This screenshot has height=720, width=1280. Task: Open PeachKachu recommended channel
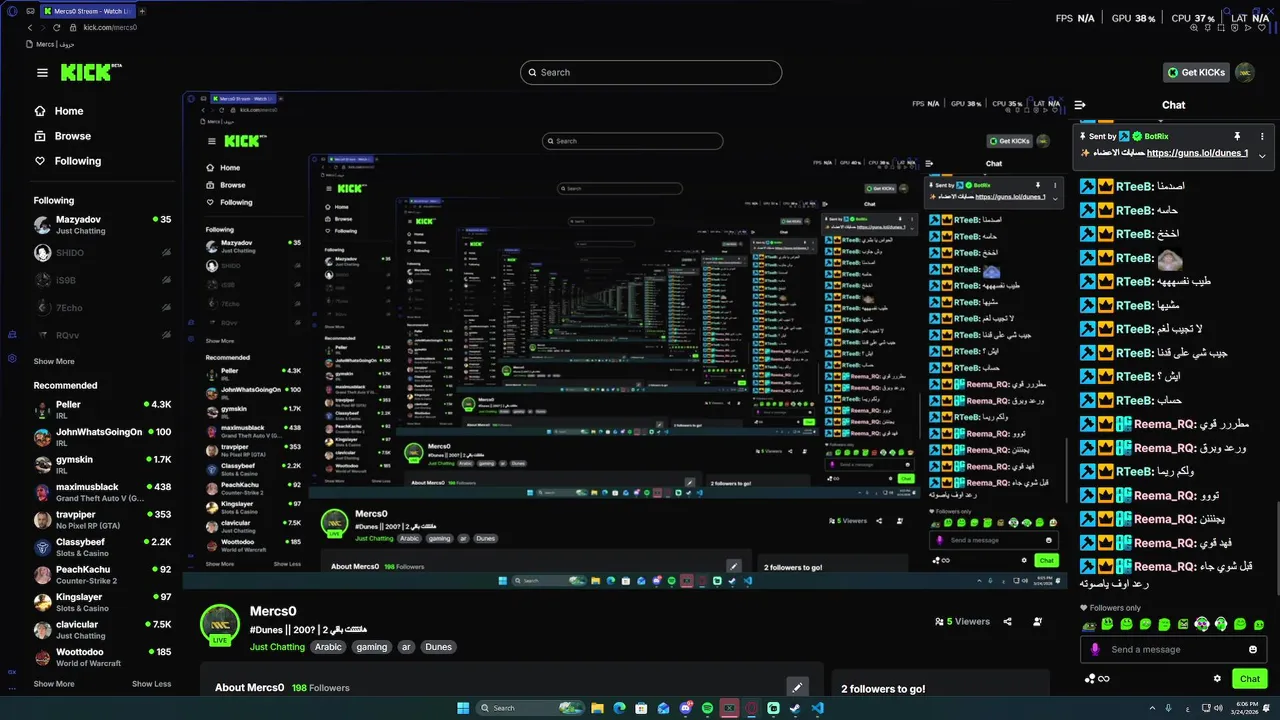point(102,574)
